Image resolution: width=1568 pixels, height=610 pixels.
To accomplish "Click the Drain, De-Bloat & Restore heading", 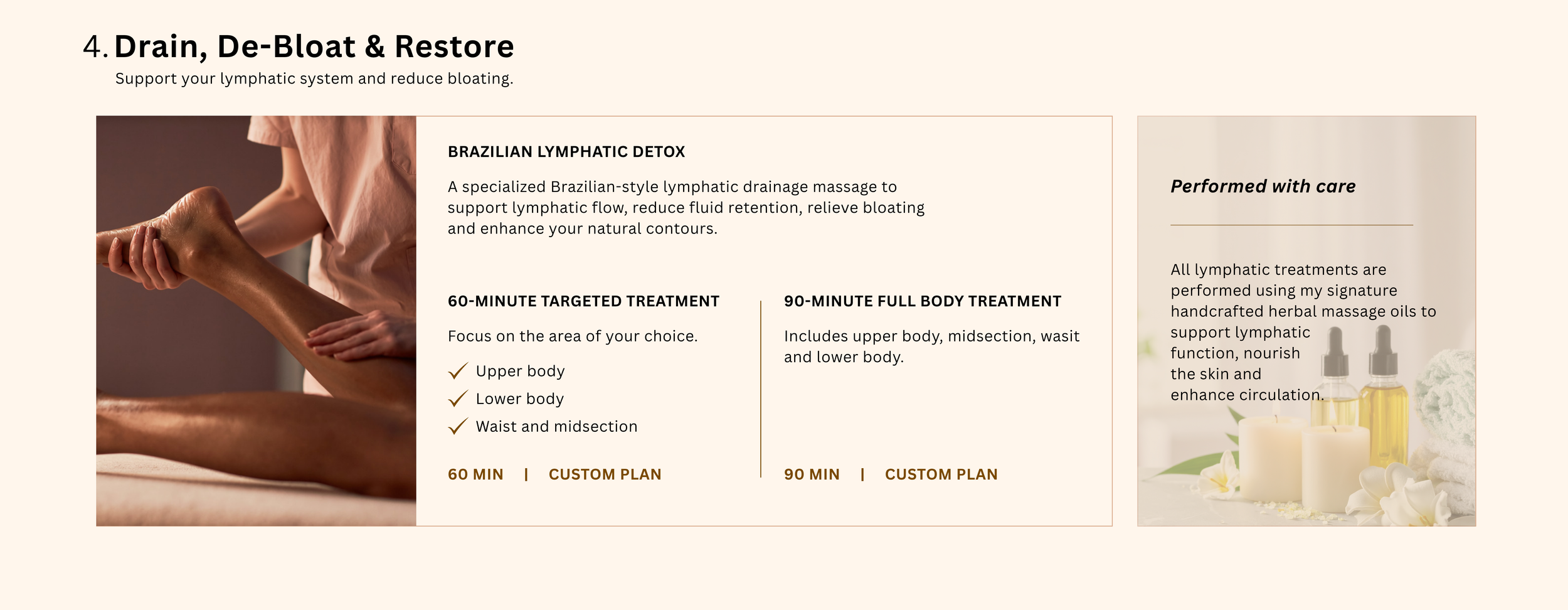I will [x=314, y=46].
